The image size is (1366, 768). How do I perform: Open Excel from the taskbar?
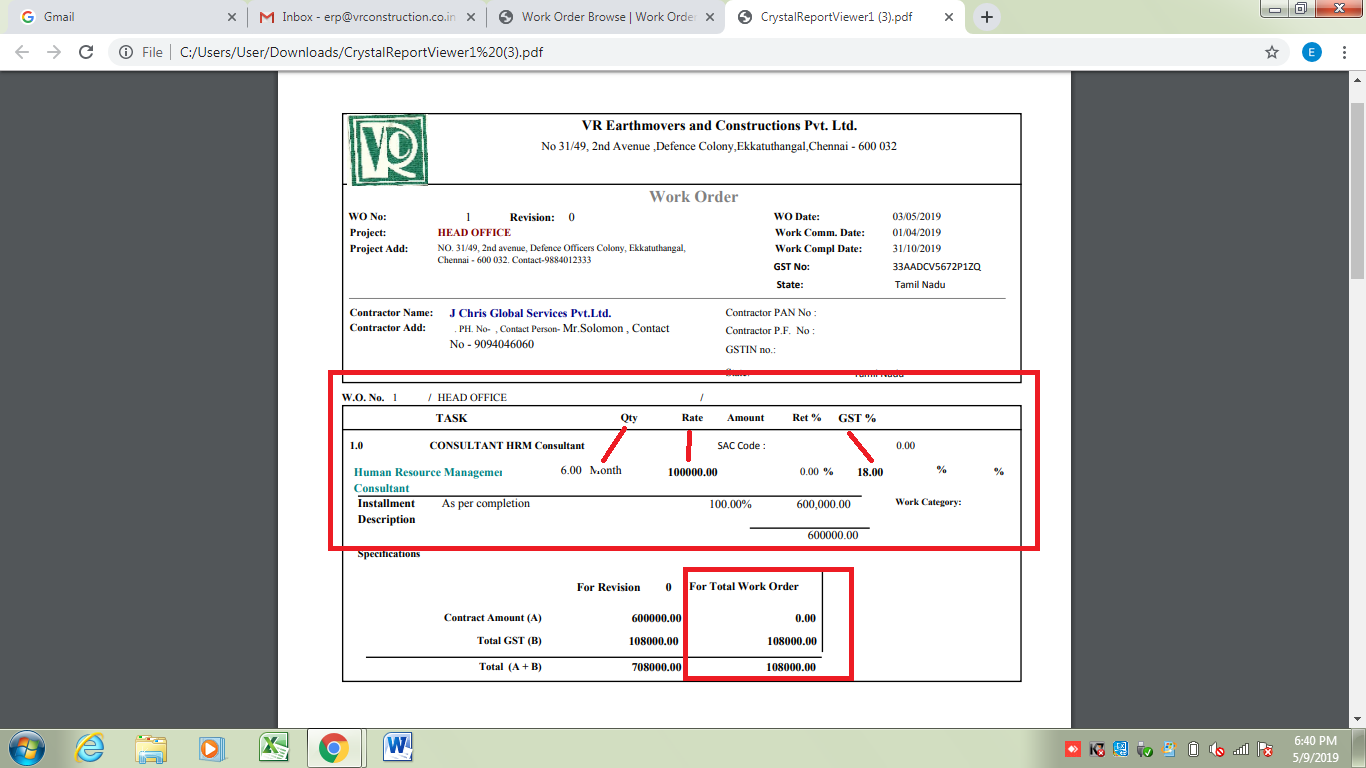tap(274, 748)
